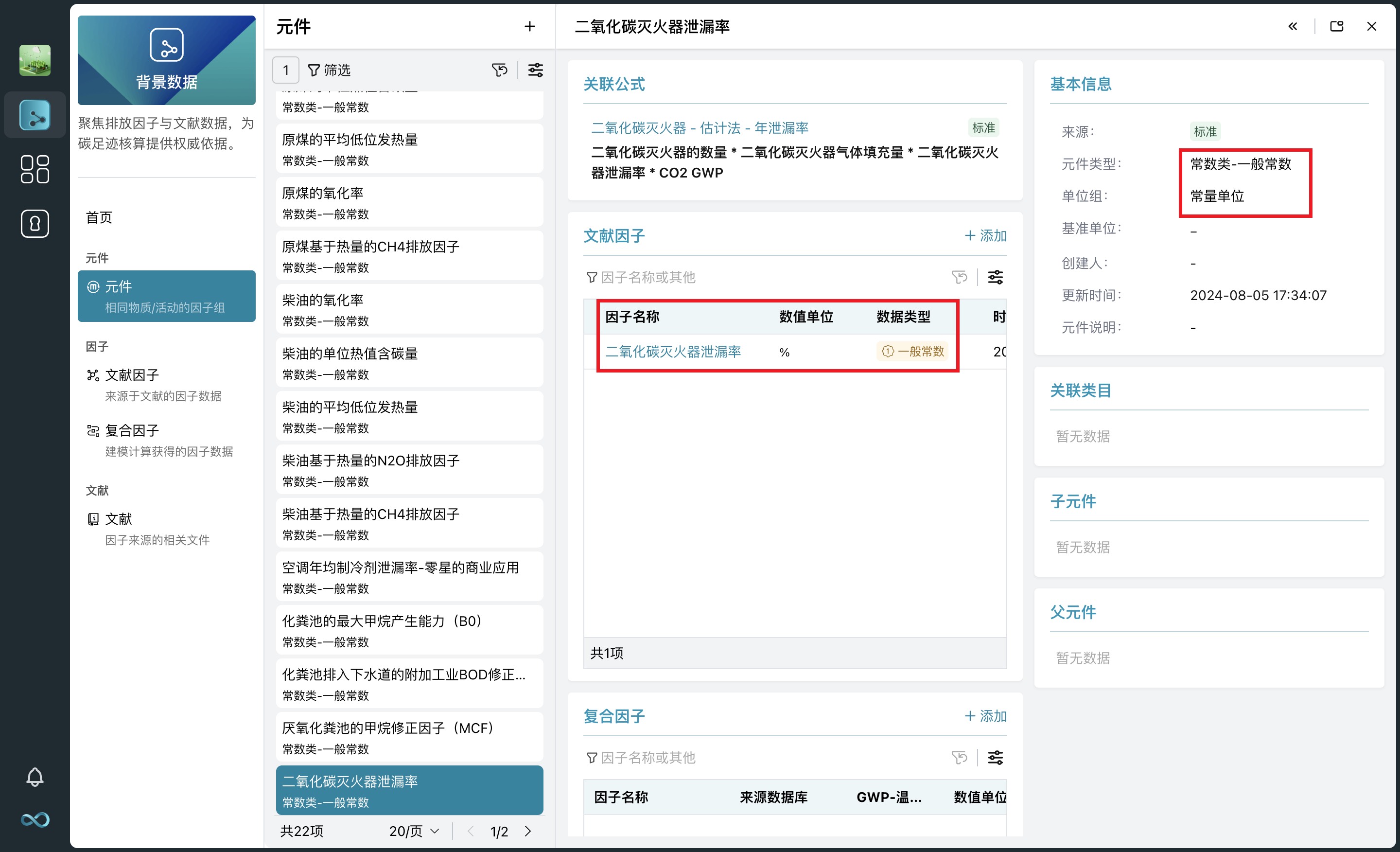Image resolution: width=1400 pixels, height=852 pixels.
Task: Click the green wind-farm app thumbnail
Action: point(35,59)
